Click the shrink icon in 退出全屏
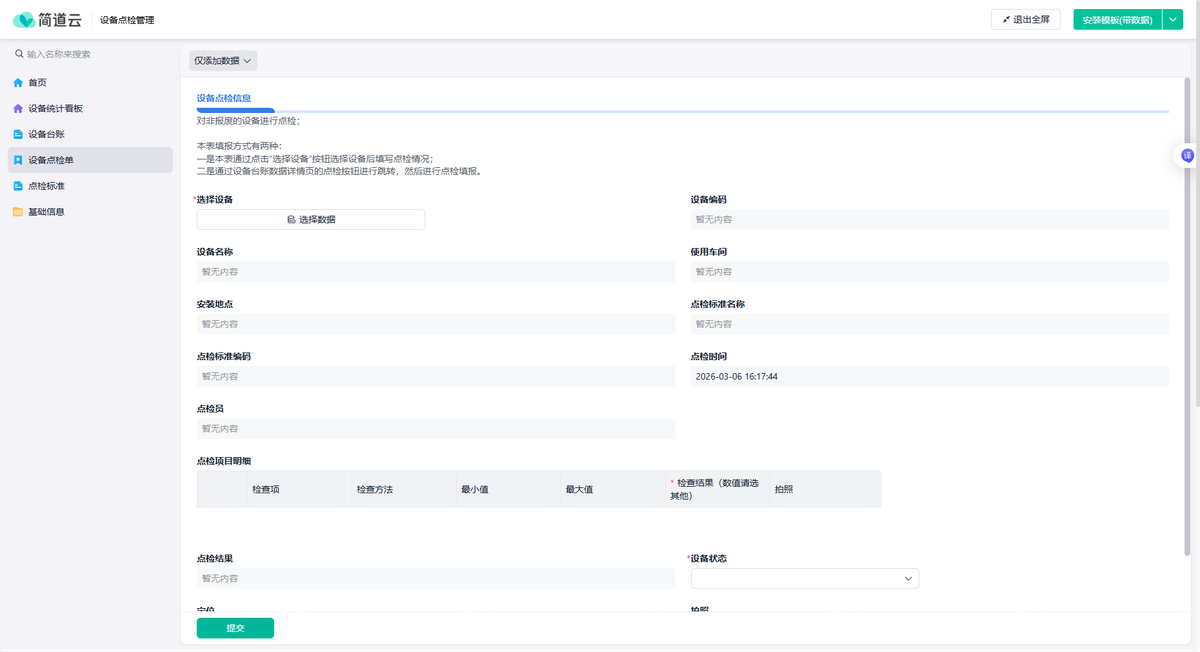1200x652 pixels. pyautogui.click(x=1006, y=20)
